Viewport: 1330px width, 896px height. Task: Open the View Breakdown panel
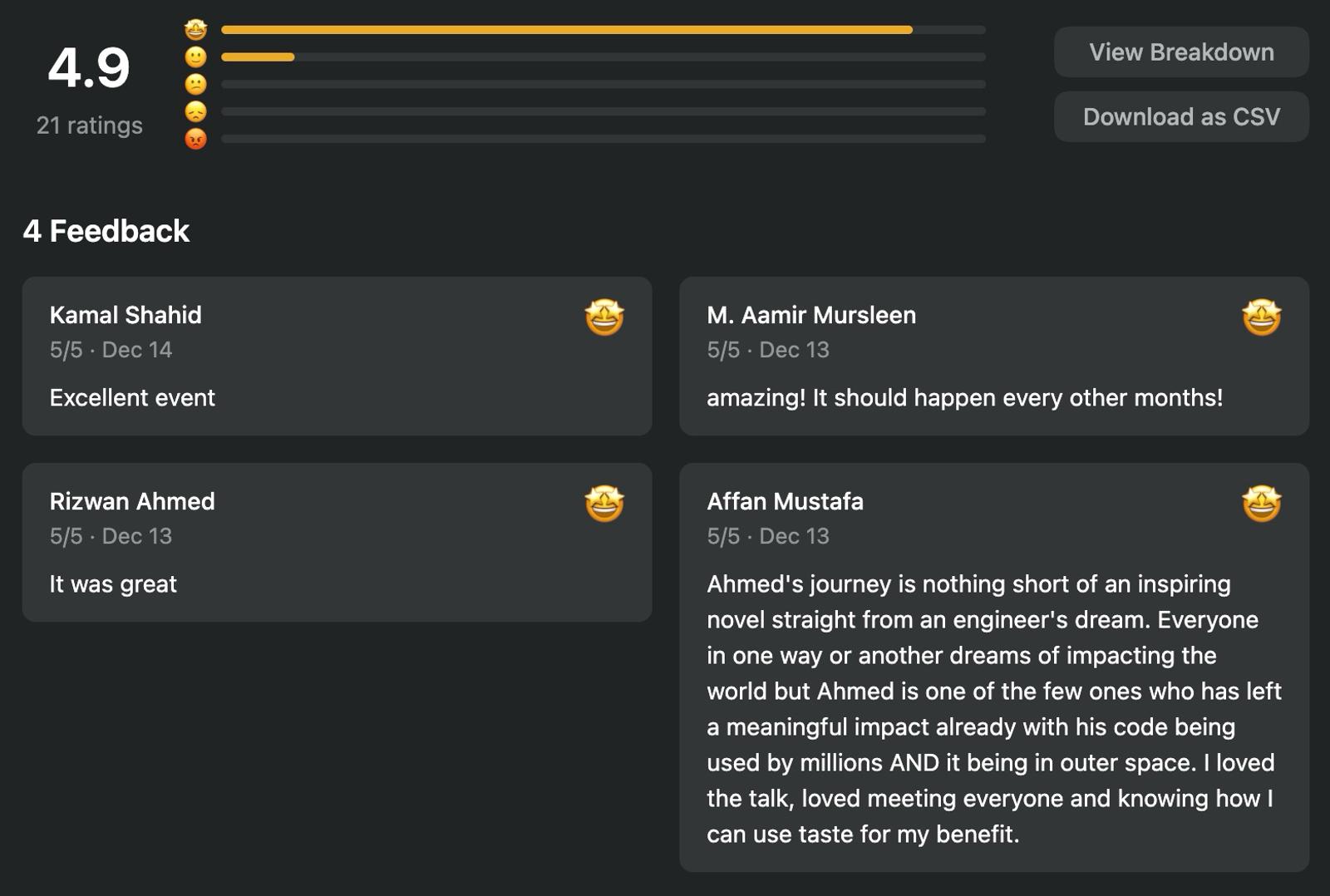point(1180,52)
